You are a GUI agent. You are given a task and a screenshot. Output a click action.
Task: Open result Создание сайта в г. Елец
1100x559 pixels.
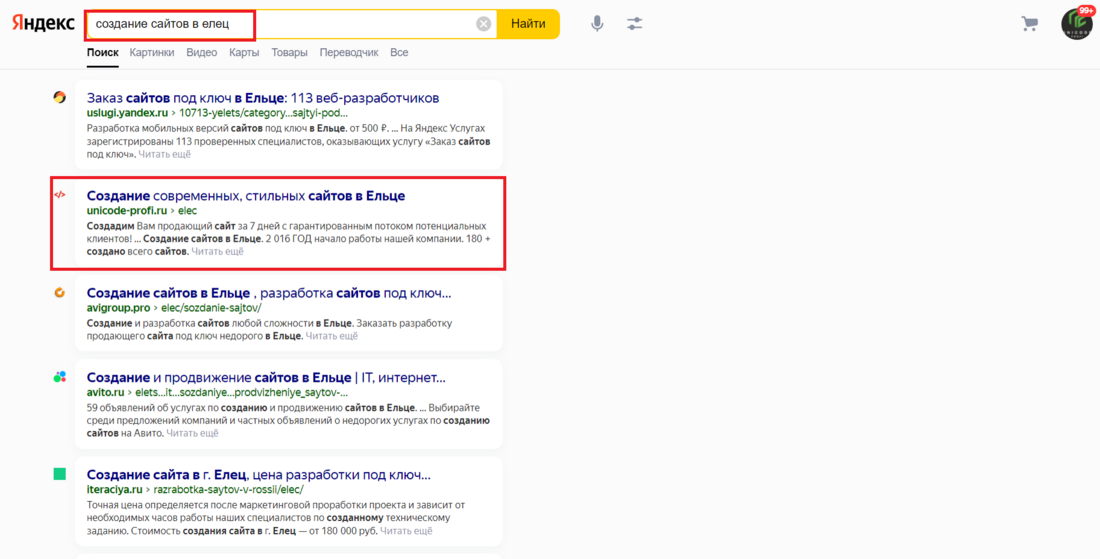point(259,475)
